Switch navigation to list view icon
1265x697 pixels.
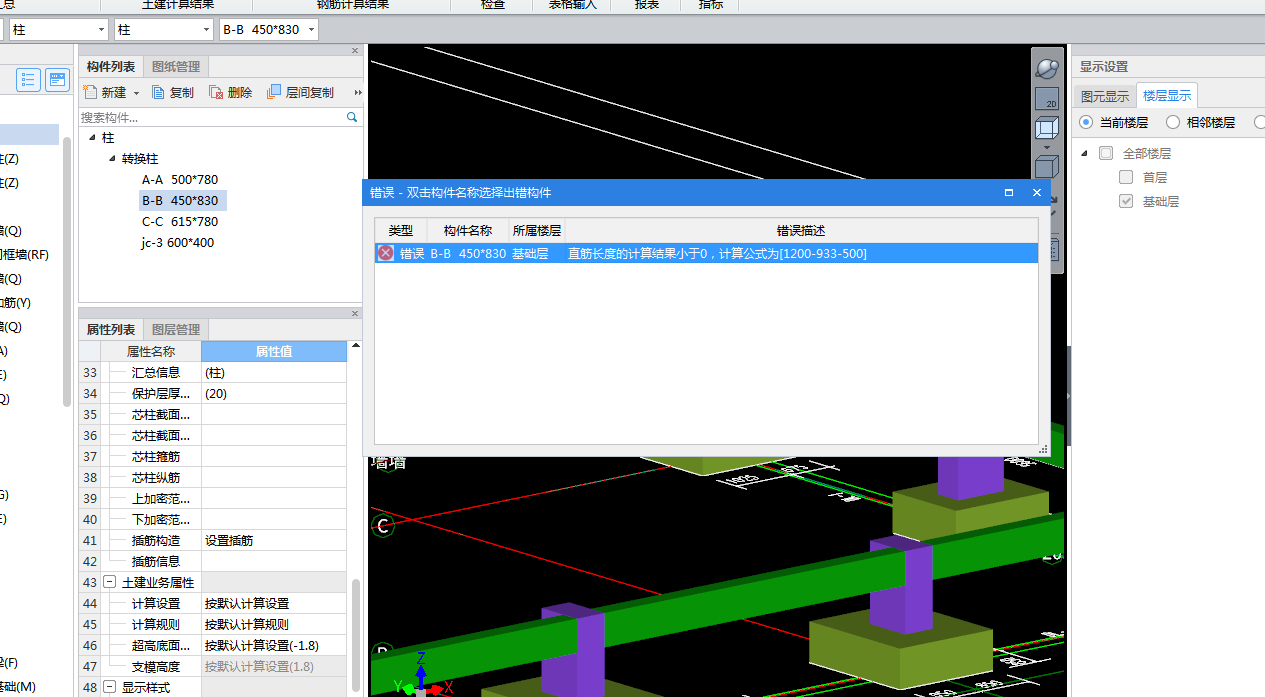[28, 80]
